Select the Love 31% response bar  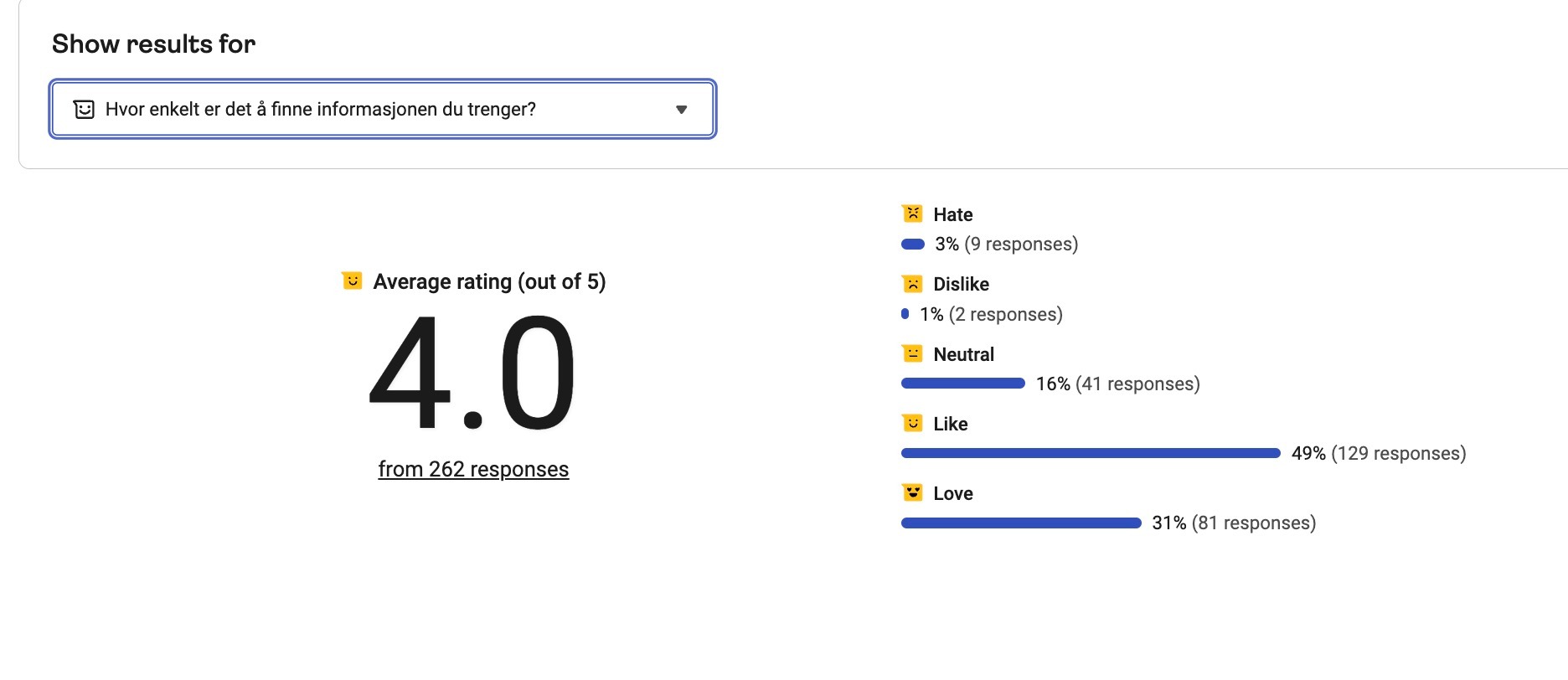click(x=1020, y=523)
